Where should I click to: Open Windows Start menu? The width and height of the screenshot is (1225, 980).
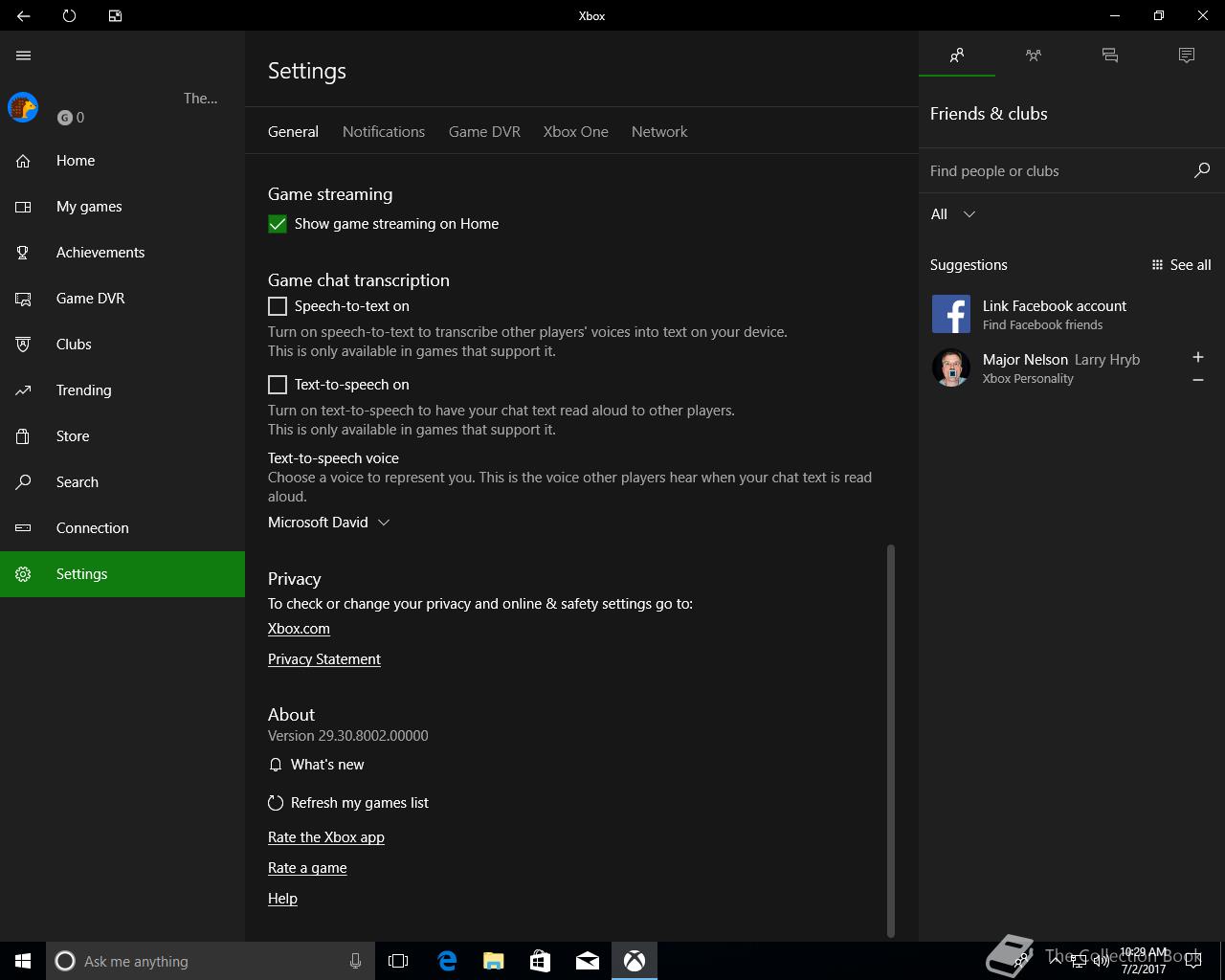coord(23,961)
